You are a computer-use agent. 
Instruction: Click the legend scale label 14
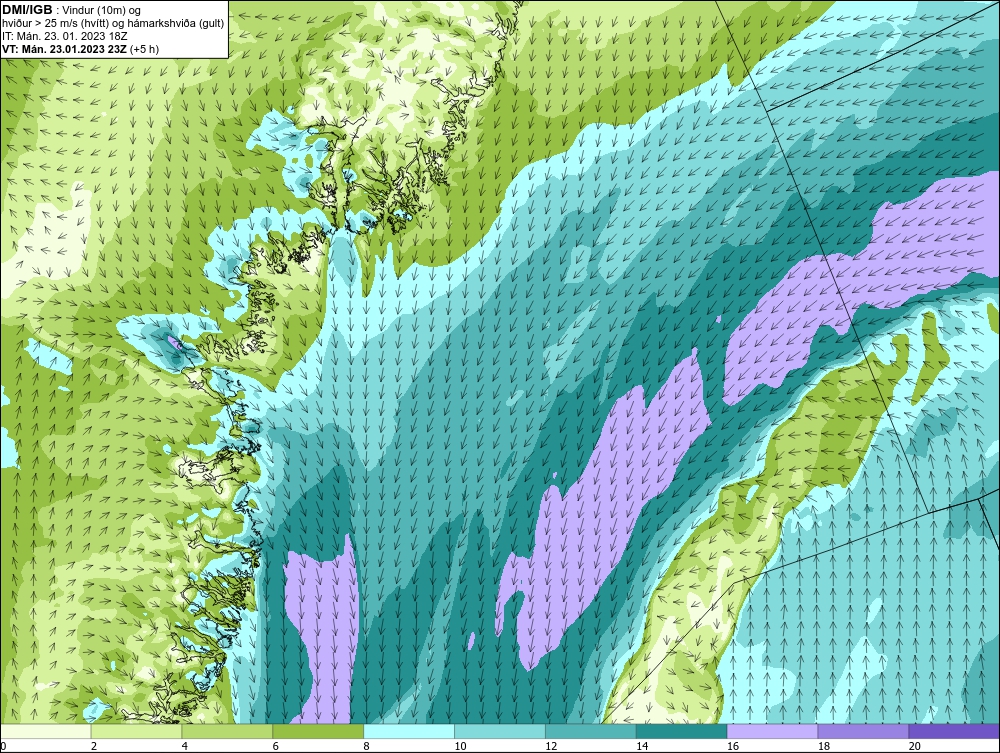click(642, 746)
